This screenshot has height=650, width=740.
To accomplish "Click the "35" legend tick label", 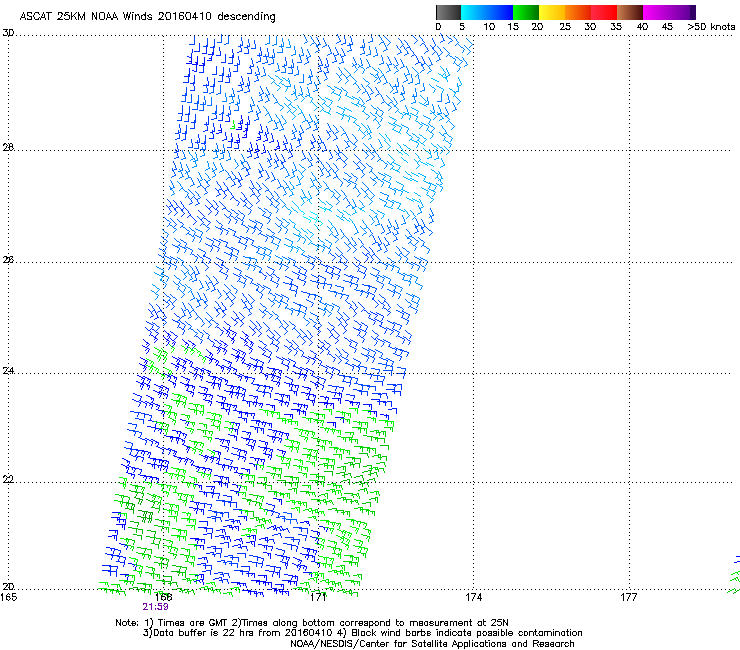I will [x=616, y=27].
